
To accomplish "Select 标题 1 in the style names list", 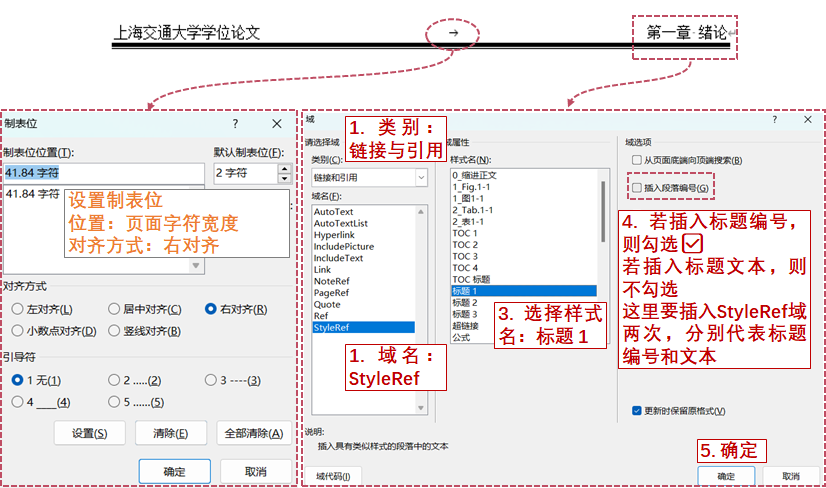I will click(468, 291).
